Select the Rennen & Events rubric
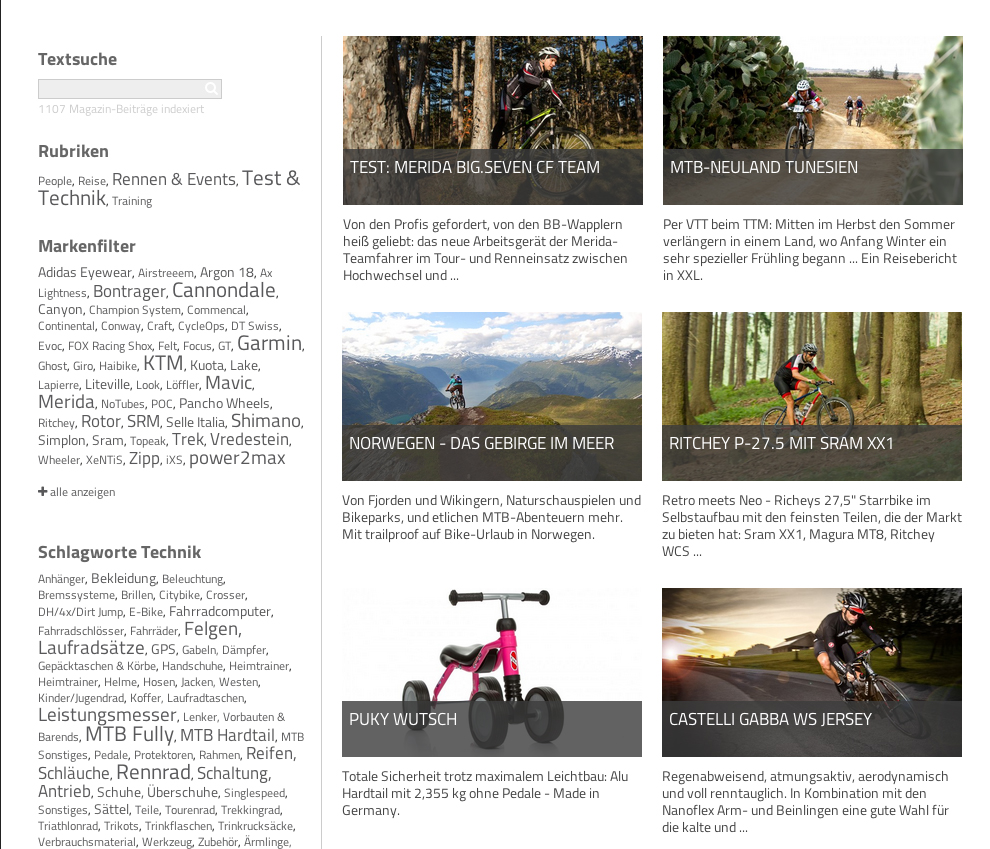Image resolution: width=990 pixels, height=849 pixels. [x=174, y=179]
